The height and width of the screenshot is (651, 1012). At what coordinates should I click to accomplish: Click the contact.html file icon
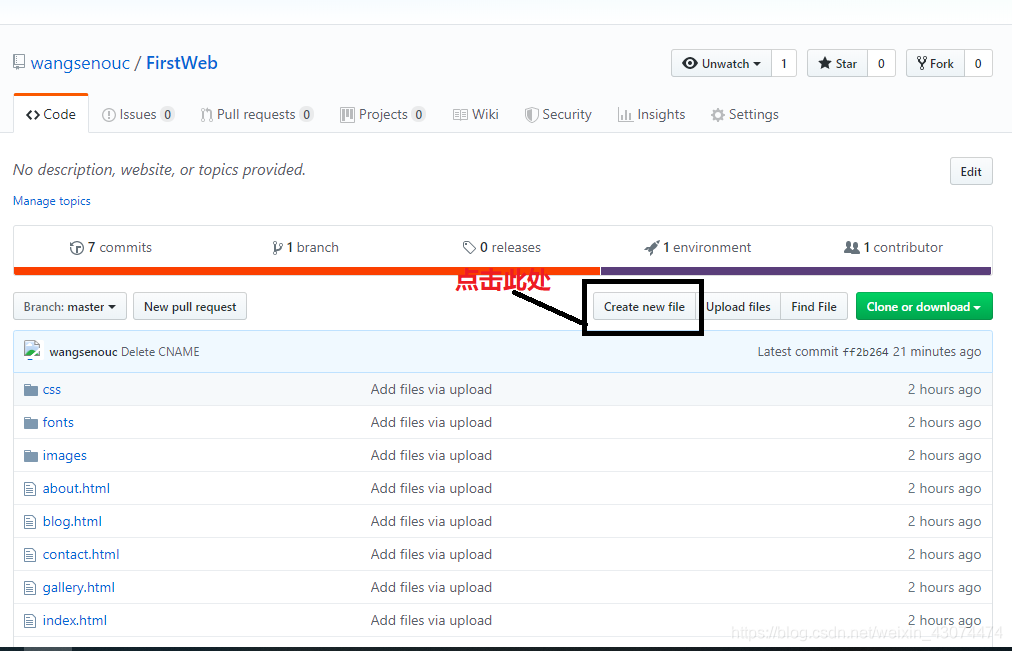point(30,555)
